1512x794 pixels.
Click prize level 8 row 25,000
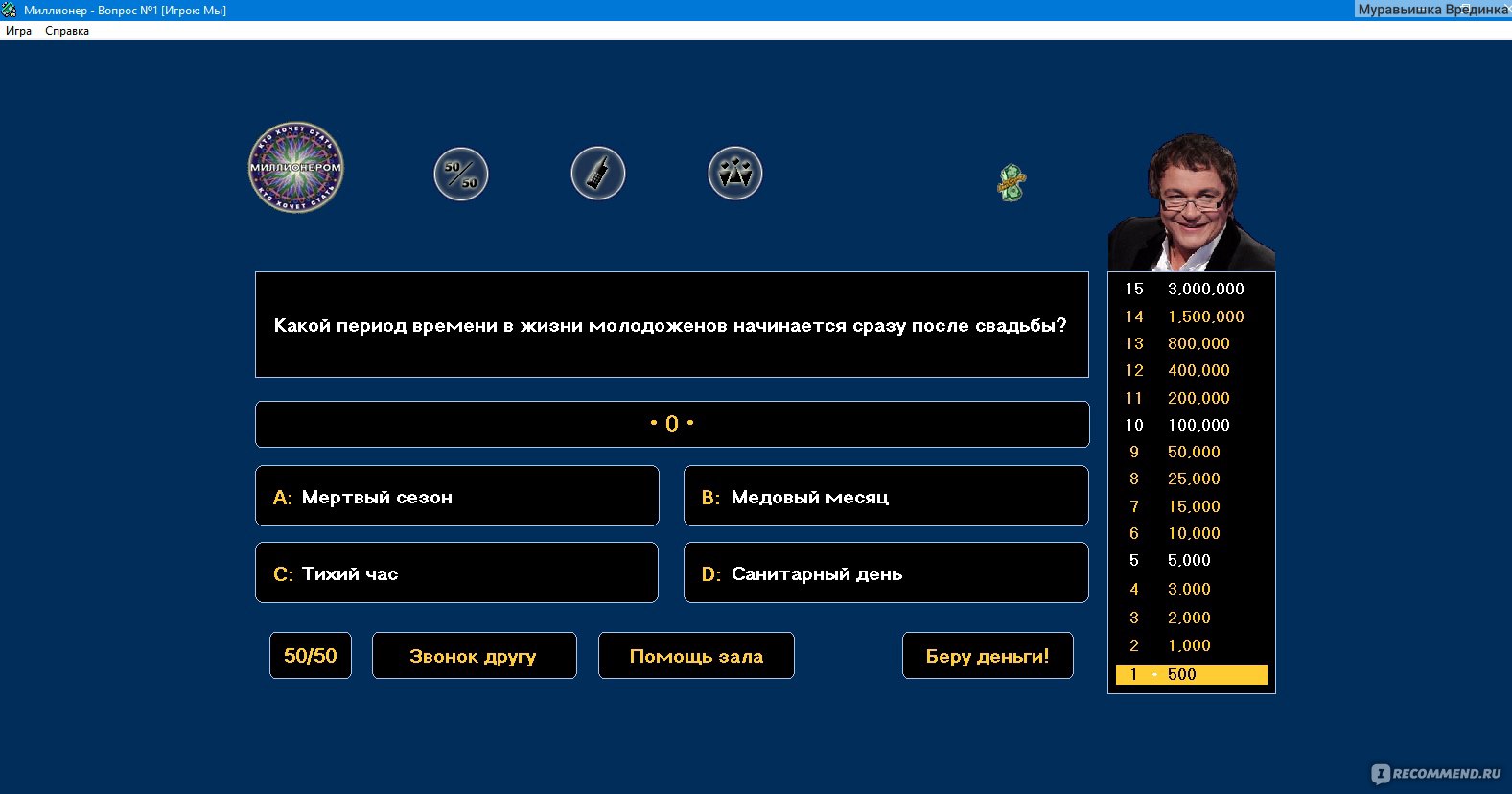tap(1191, 479)
